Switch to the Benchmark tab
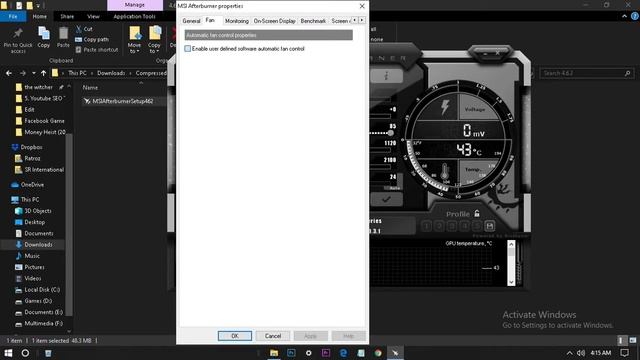640x360 pixels. click(x=313, y=21)
